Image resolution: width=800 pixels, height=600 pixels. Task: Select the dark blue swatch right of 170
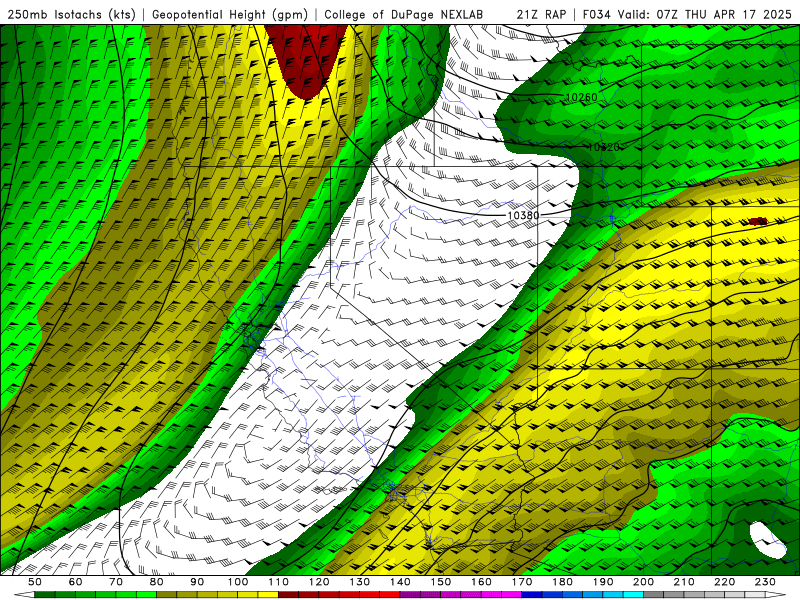(x=532, y=595)
